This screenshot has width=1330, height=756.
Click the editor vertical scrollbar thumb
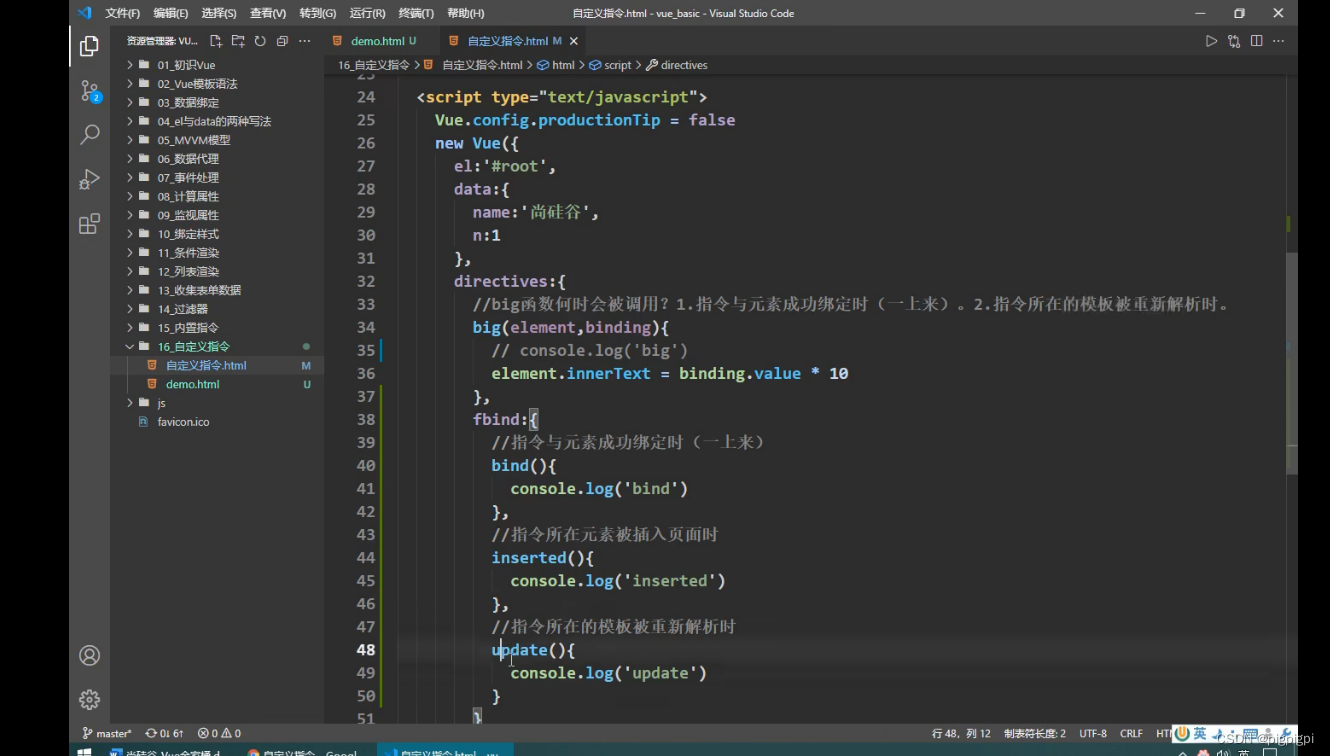pos(1291,363)
